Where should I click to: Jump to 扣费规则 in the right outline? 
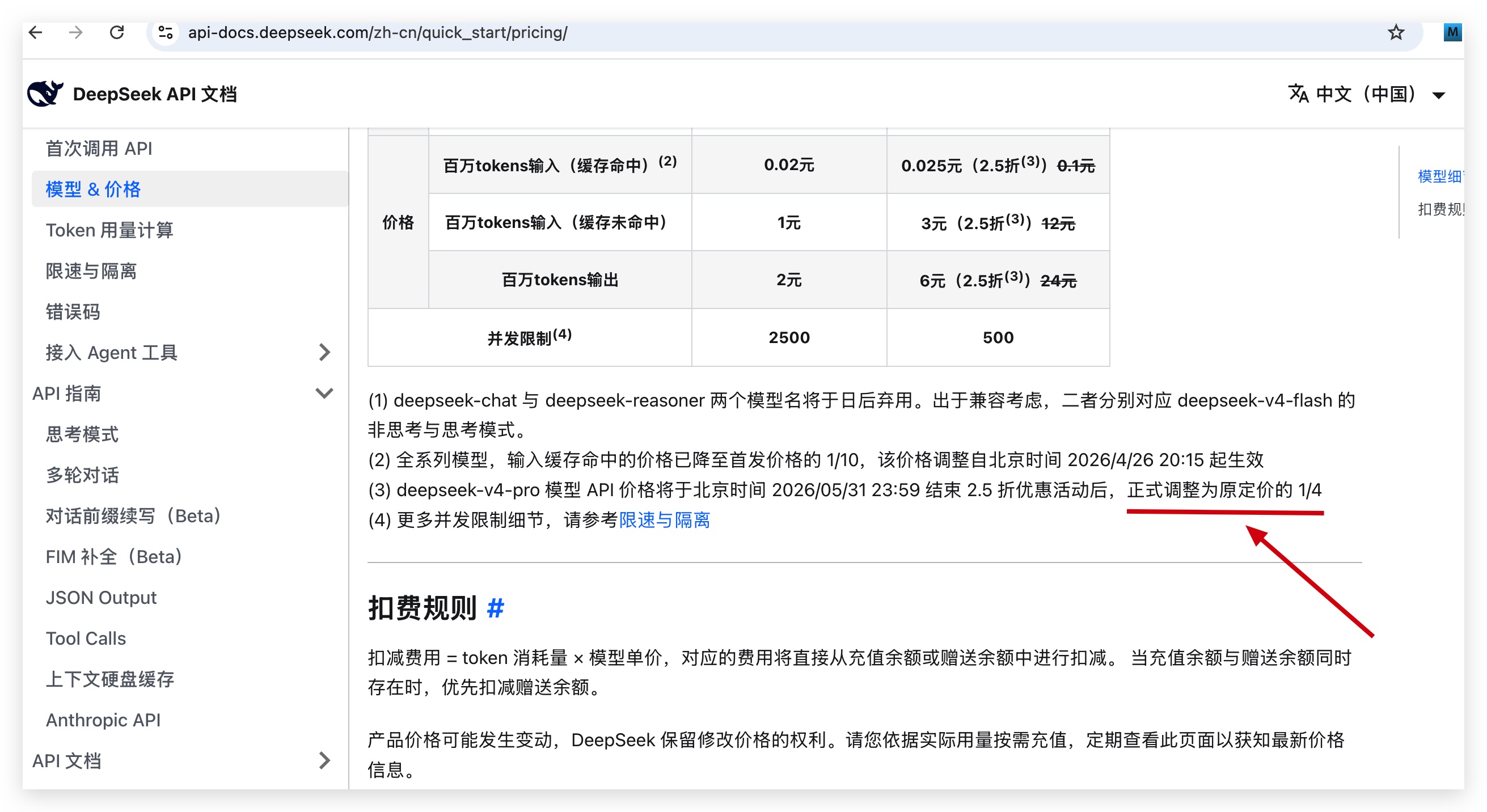1440,209
